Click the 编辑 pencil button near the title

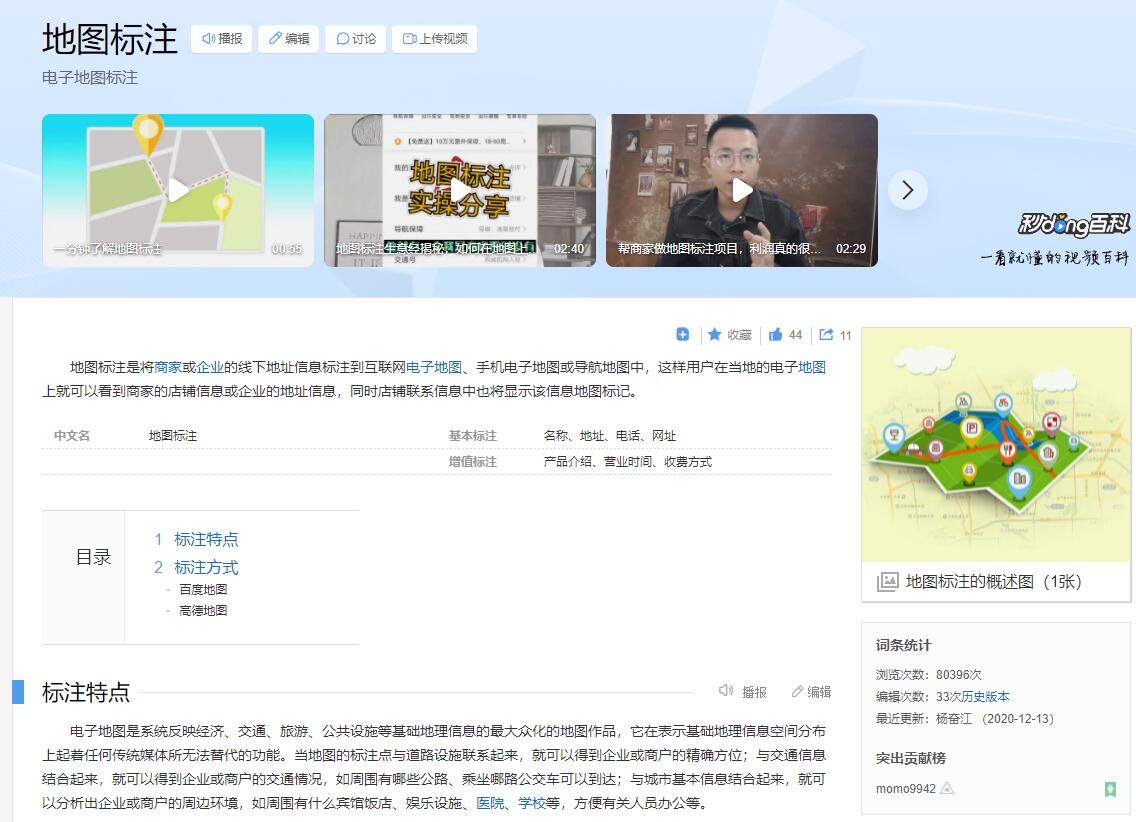288,39
